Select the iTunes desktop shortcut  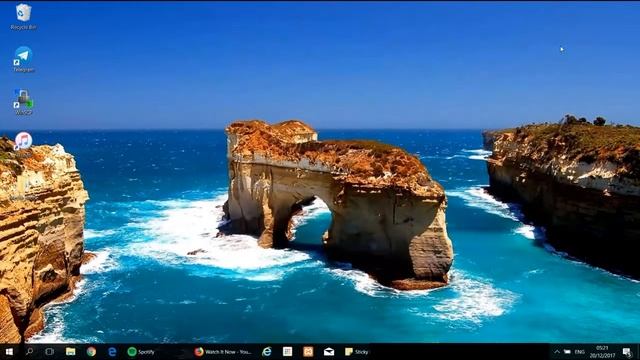(x=23, y=144)
